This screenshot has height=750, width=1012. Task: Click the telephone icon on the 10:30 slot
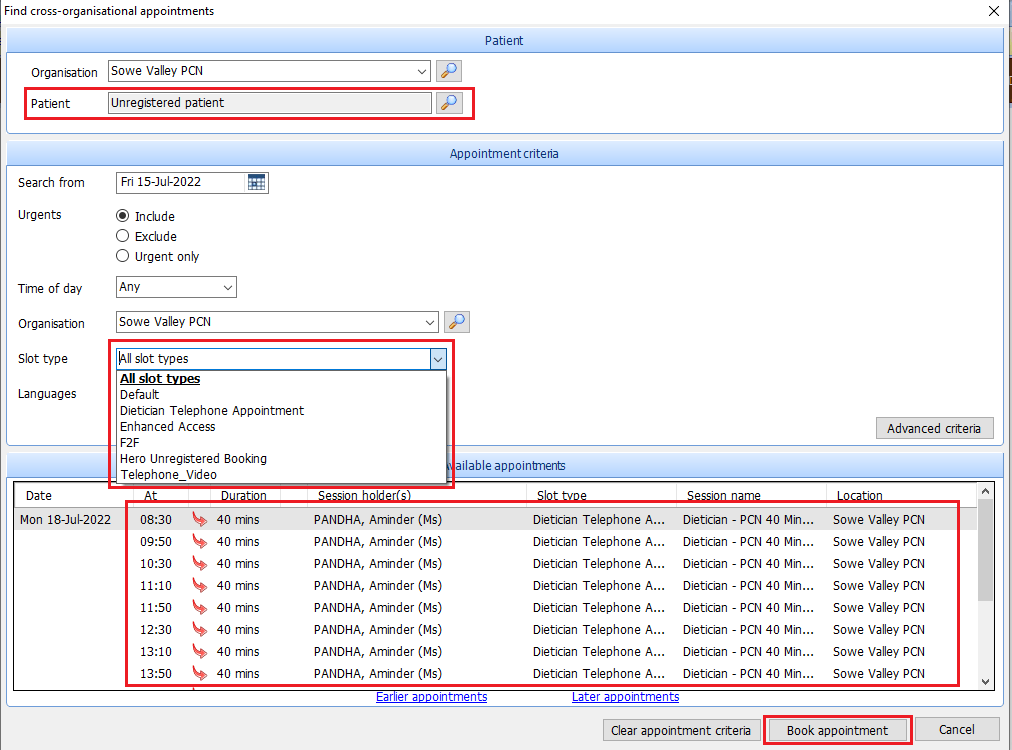coord(199,564)
